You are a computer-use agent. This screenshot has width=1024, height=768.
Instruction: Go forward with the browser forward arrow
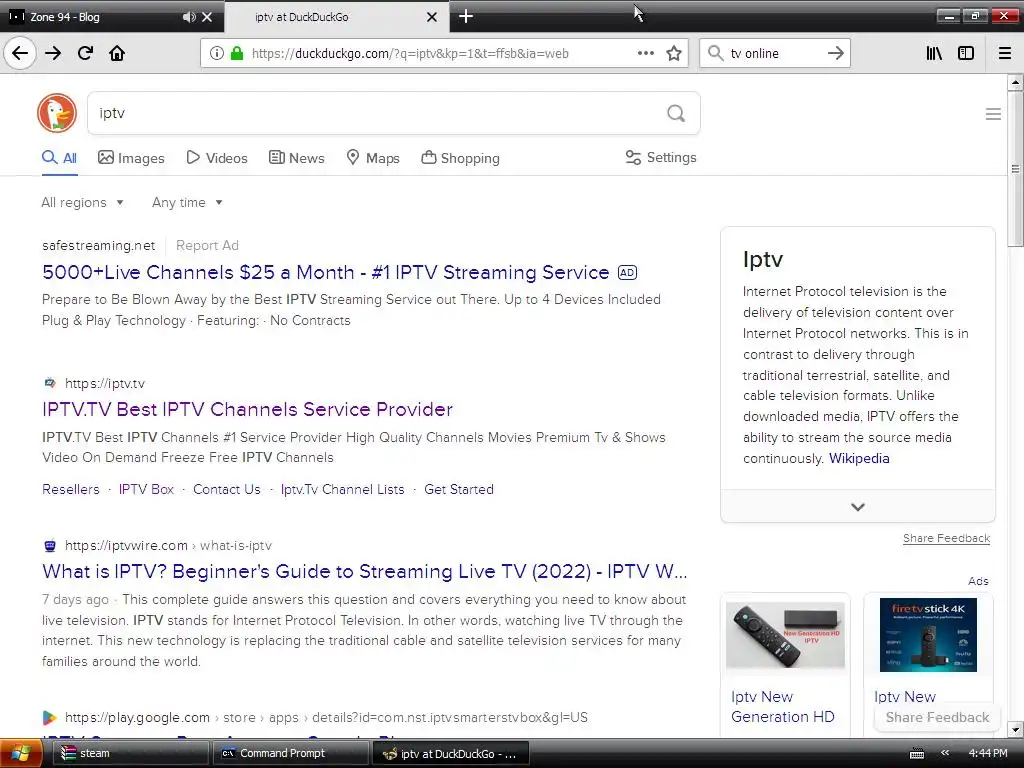(x=53, y=53)
